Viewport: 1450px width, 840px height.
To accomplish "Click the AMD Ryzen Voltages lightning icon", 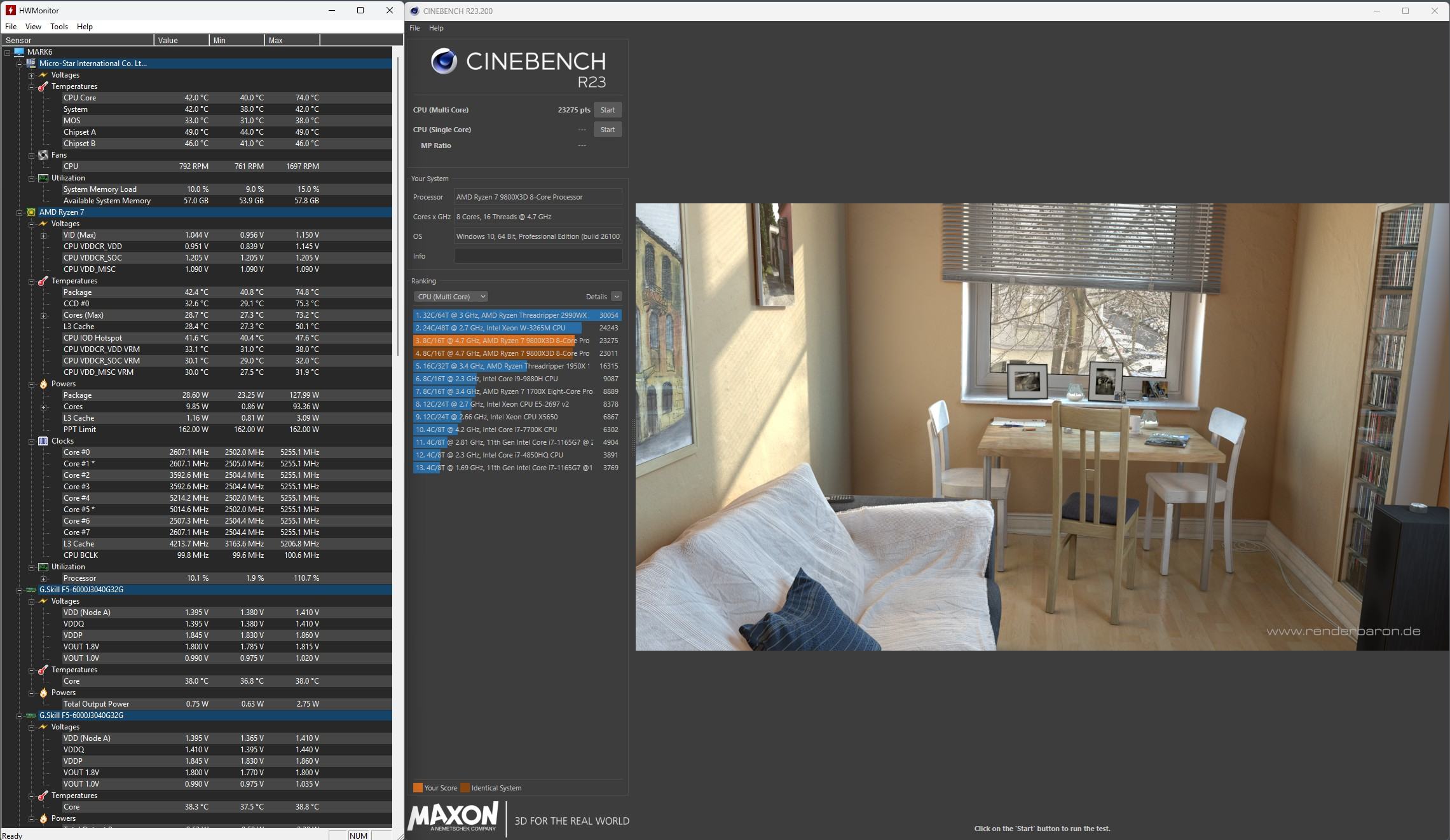I will 43,224.
